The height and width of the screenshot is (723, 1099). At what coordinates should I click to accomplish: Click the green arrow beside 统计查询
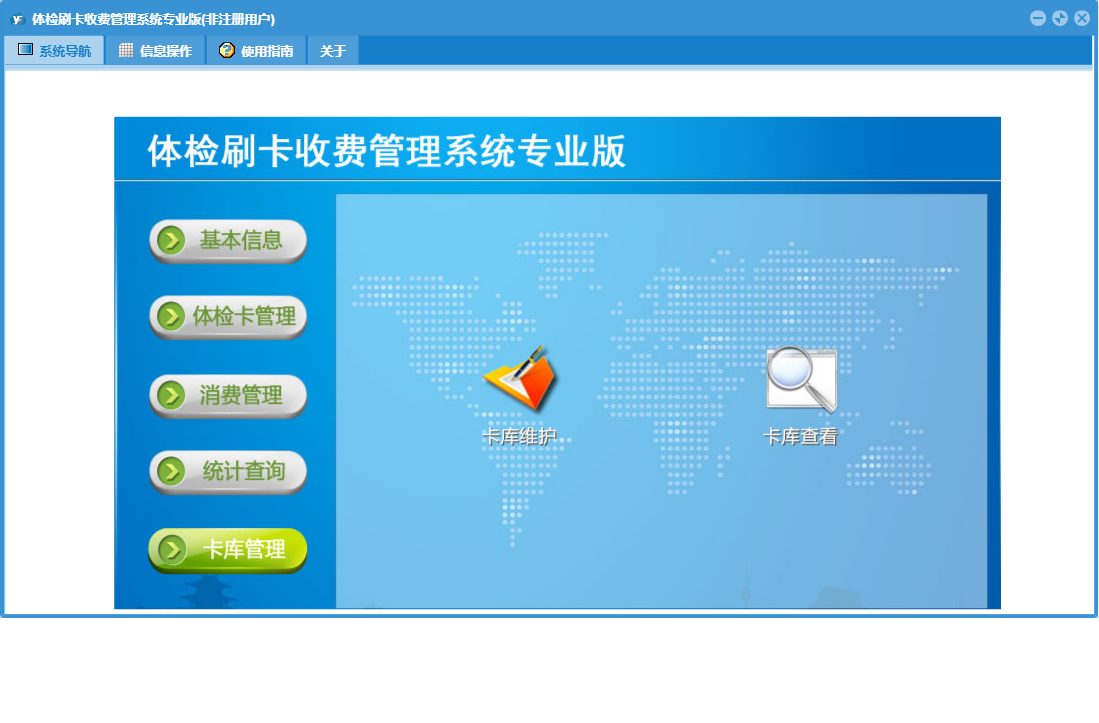pos(171,471)
